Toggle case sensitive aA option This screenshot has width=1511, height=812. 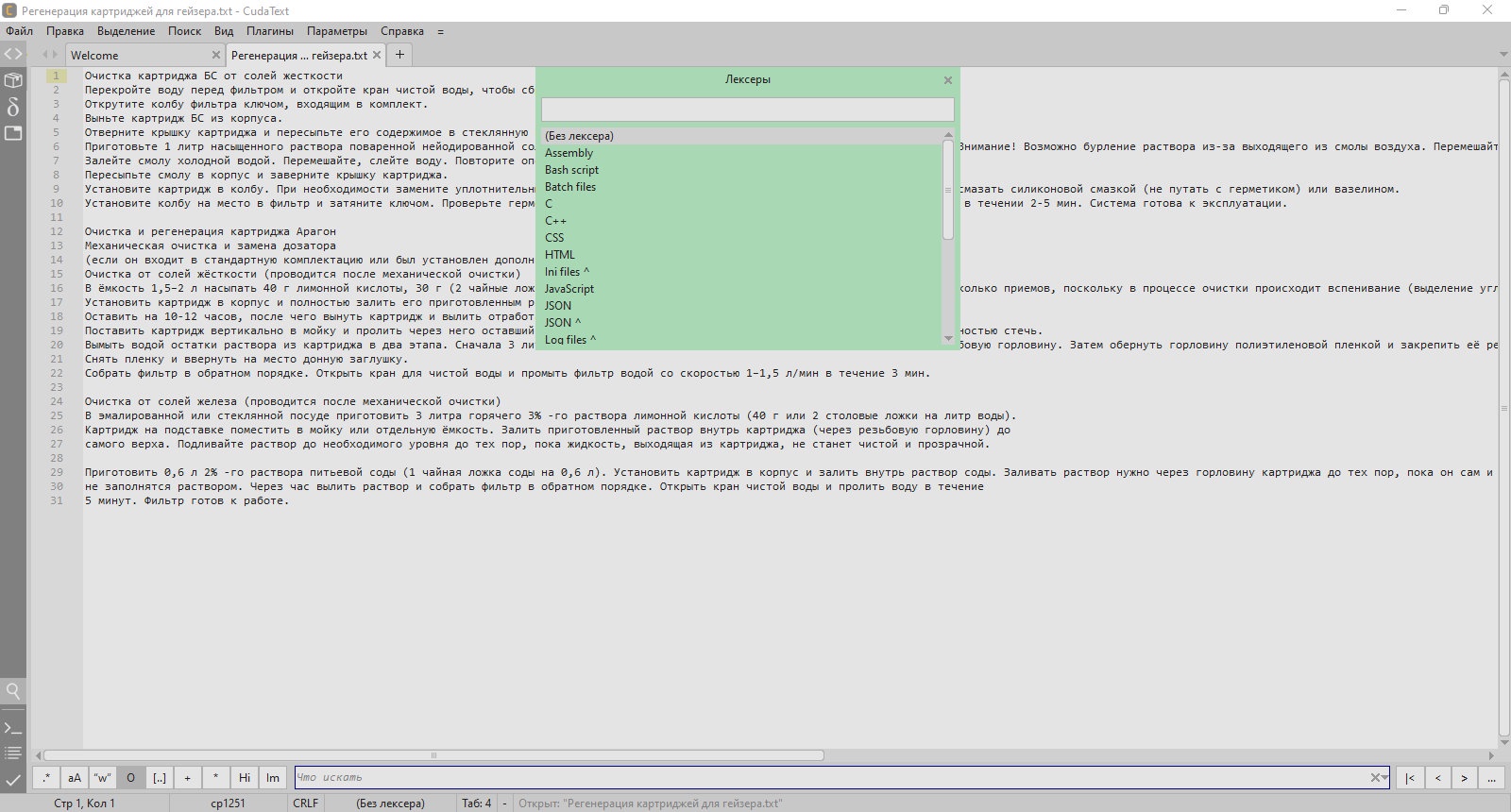(x=75, y=778)
